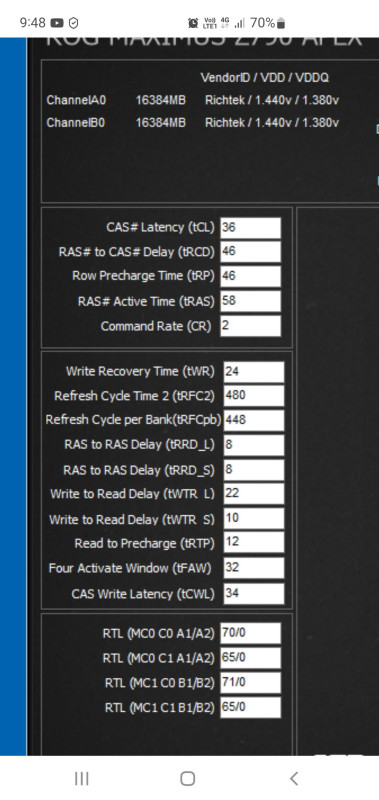
Task: Click the tRRD_S value field
Action: point(254,469)
